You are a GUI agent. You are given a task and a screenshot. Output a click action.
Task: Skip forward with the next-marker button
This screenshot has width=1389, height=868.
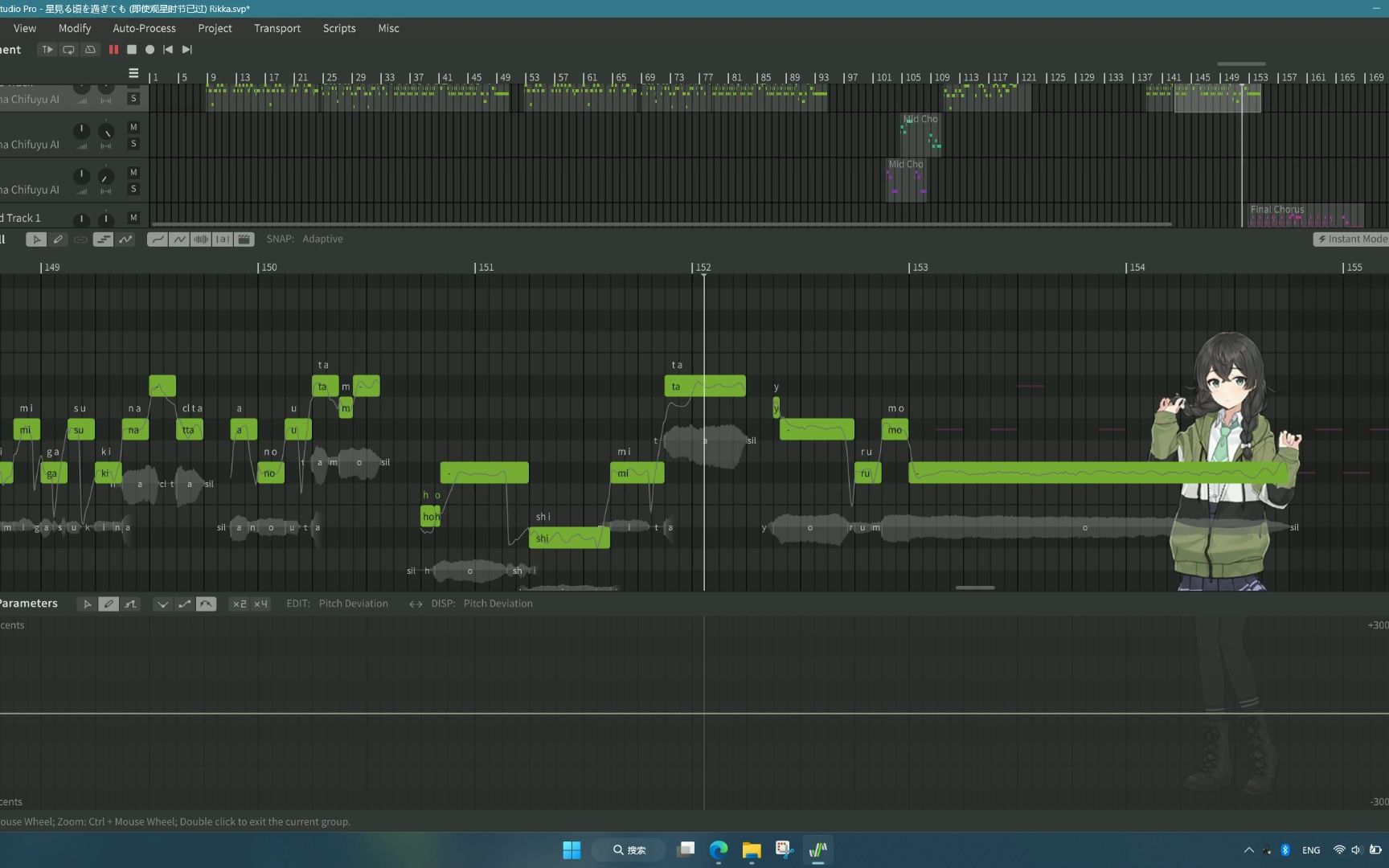click(186, 50)
